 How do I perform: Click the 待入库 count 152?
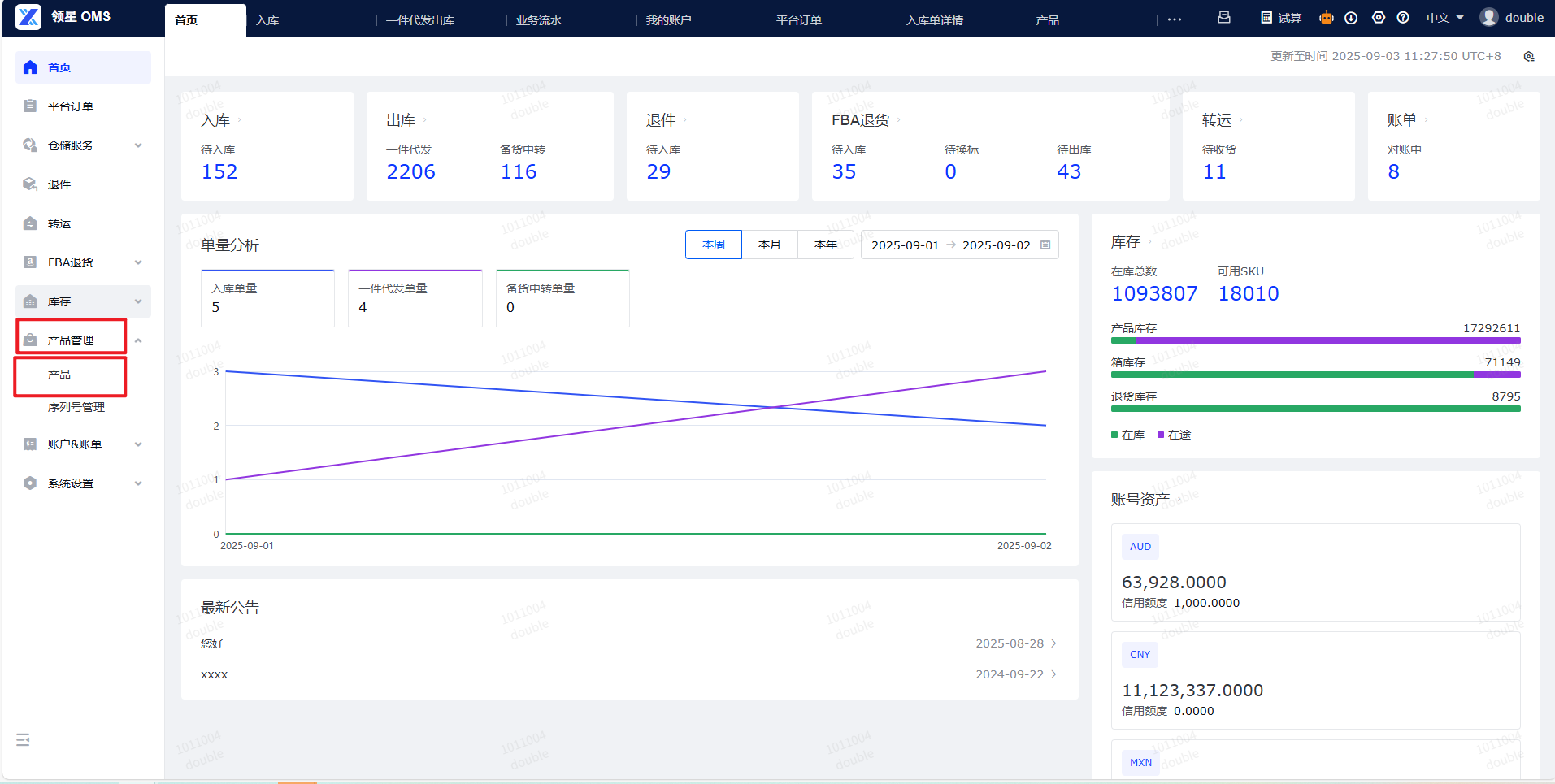(x=219, y=172)
